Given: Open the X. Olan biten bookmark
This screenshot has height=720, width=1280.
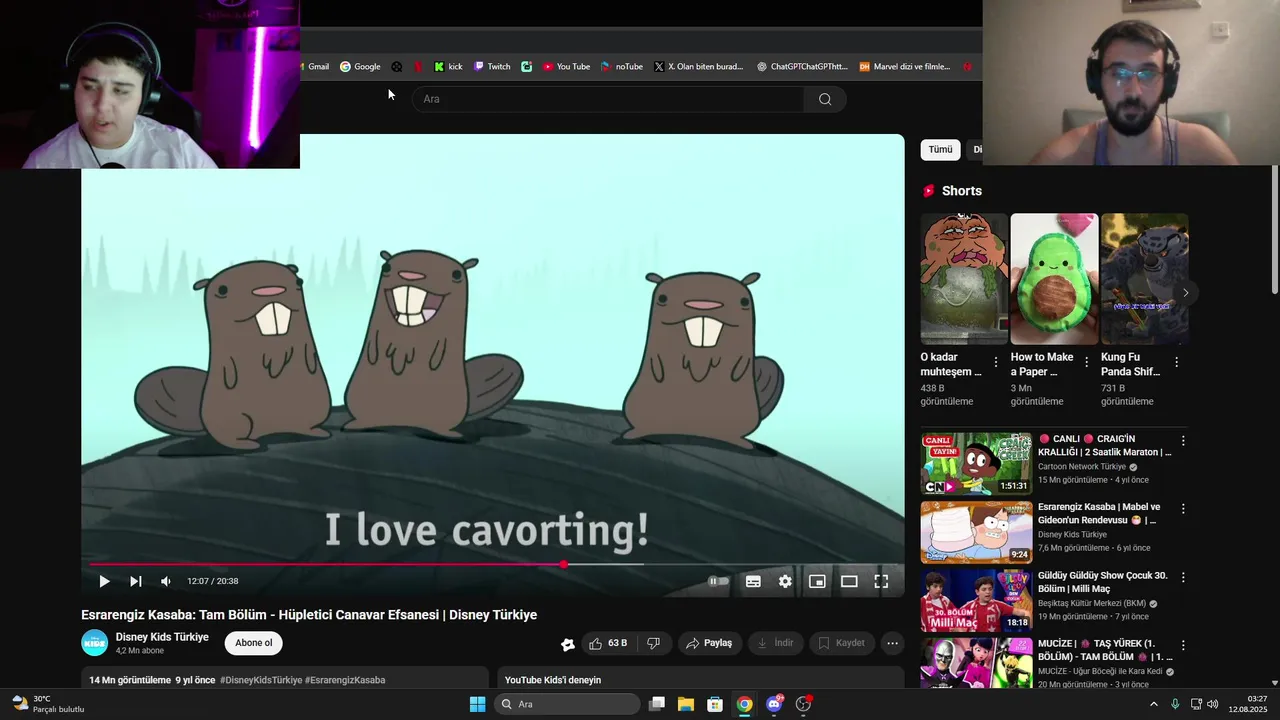Looking at the screenshot, I should click(698, 67).
